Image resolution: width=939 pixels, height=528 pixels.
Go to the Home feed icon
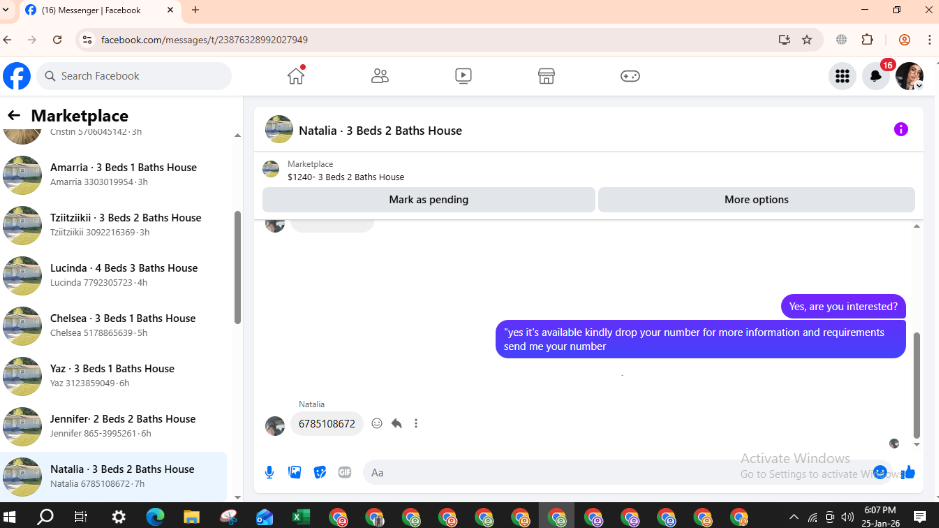click(296, 76)
